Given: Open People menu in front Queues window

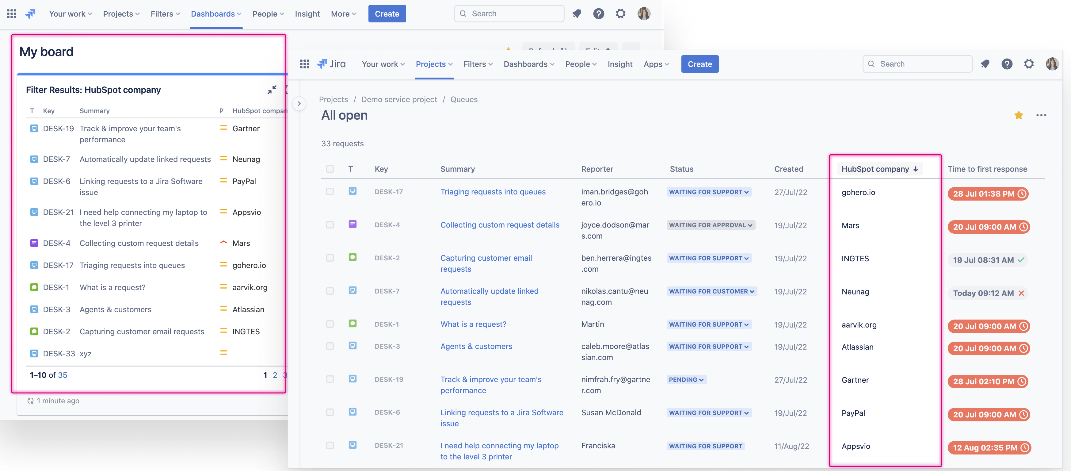Looking at the screenshot, I should pos(581,63).
